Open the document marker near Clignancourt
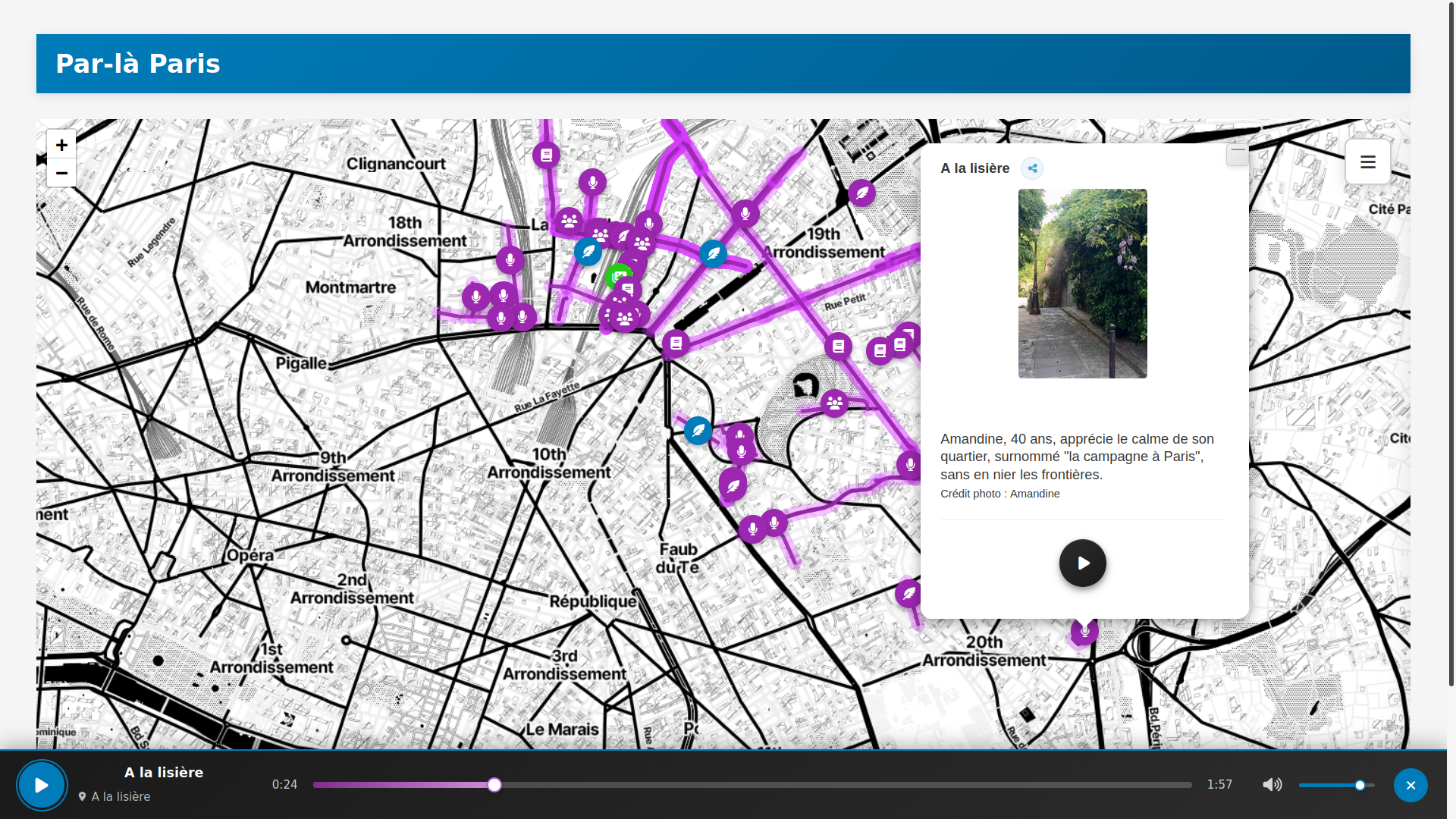This screenshot has width=1456, height=819. click(x=546, y=155)
